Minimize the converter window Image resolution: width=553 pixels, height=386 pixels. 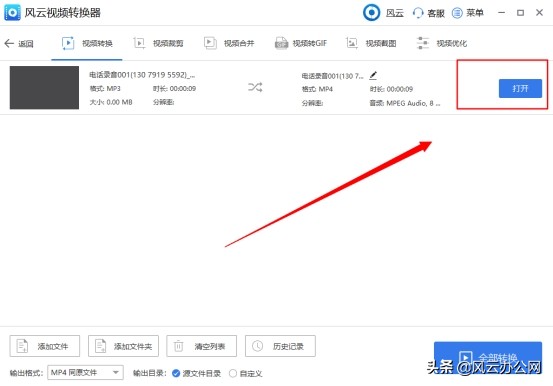[x=501, y=13]
